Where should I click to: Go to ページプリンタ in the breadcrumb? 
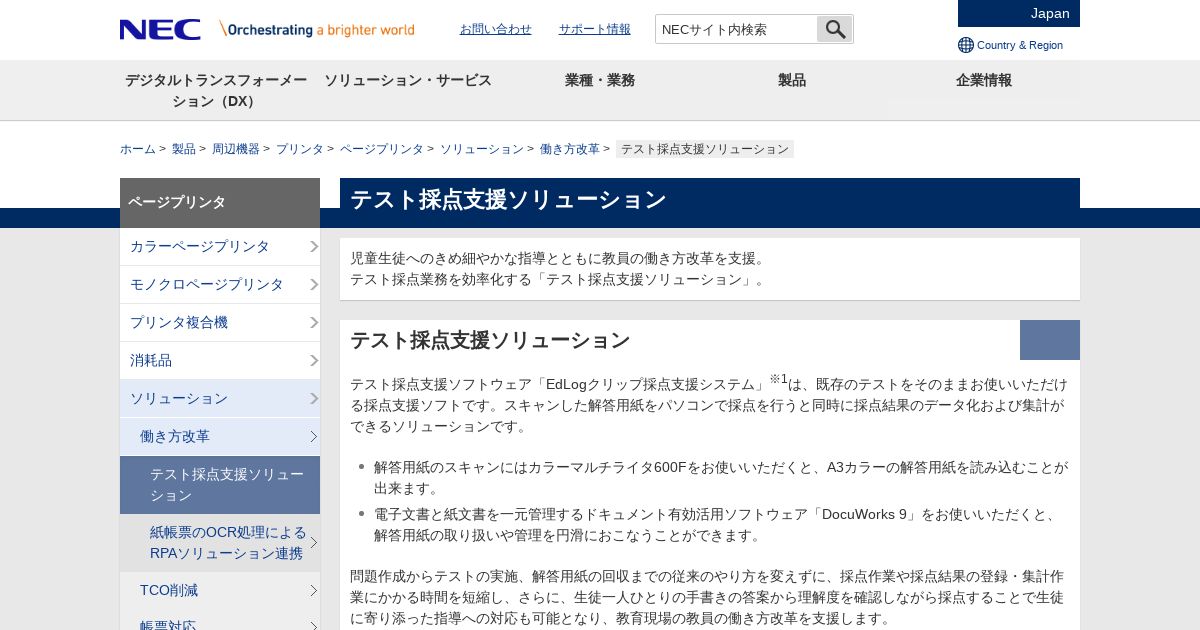click(382, 149)
